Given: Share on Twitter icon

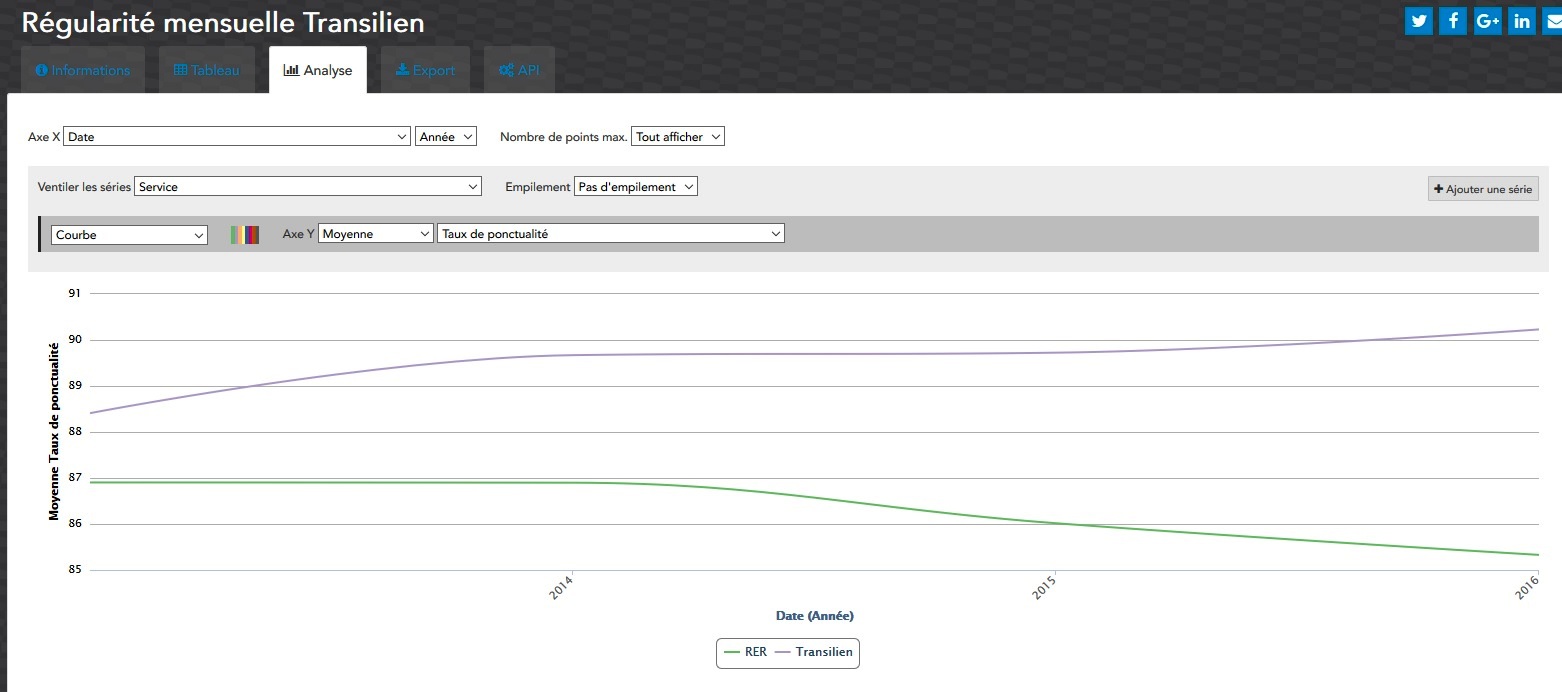Looking at the screenshot, I should coord(1420,20).
